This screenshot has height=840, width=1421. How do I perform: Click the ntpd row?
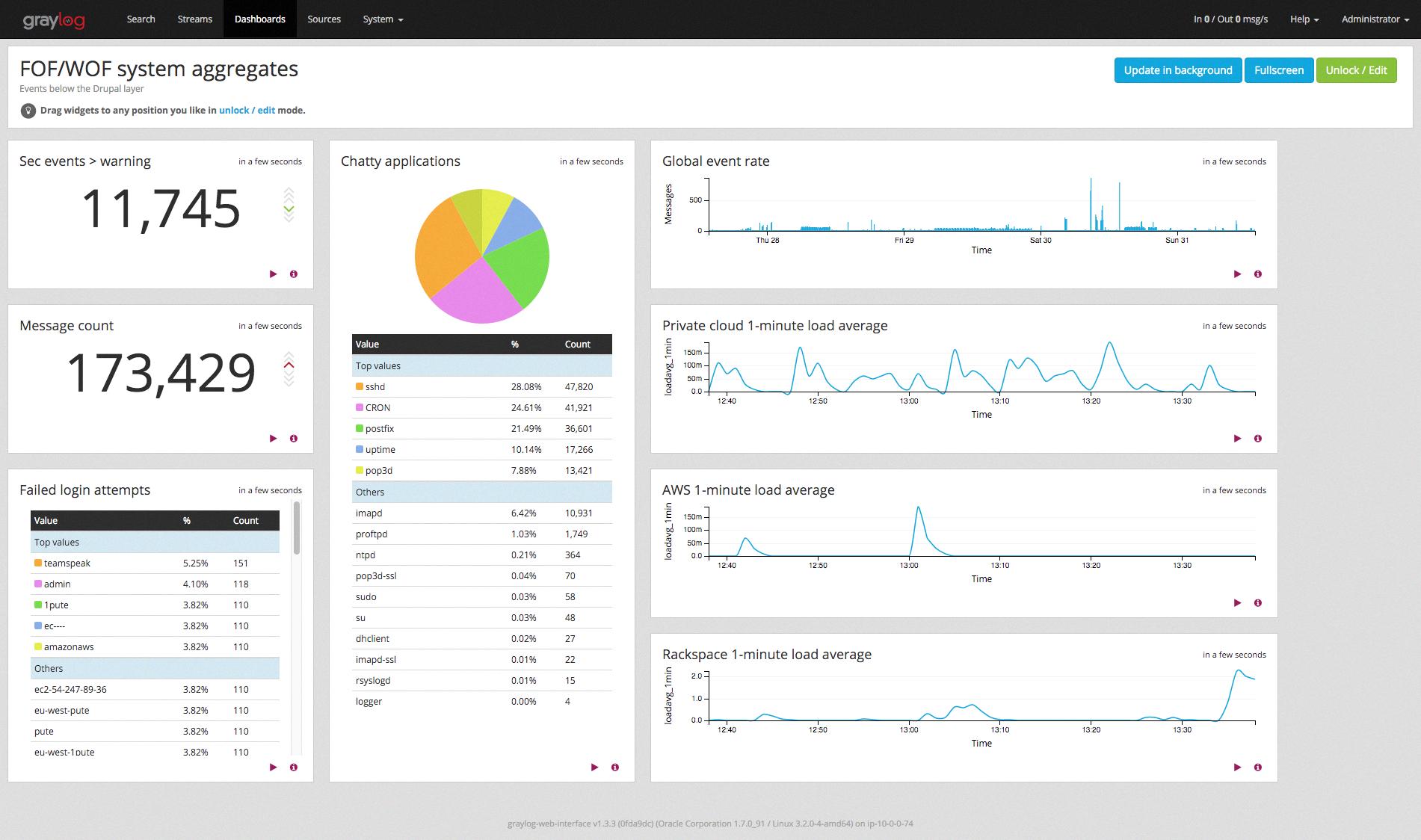(x=481, y=555)
